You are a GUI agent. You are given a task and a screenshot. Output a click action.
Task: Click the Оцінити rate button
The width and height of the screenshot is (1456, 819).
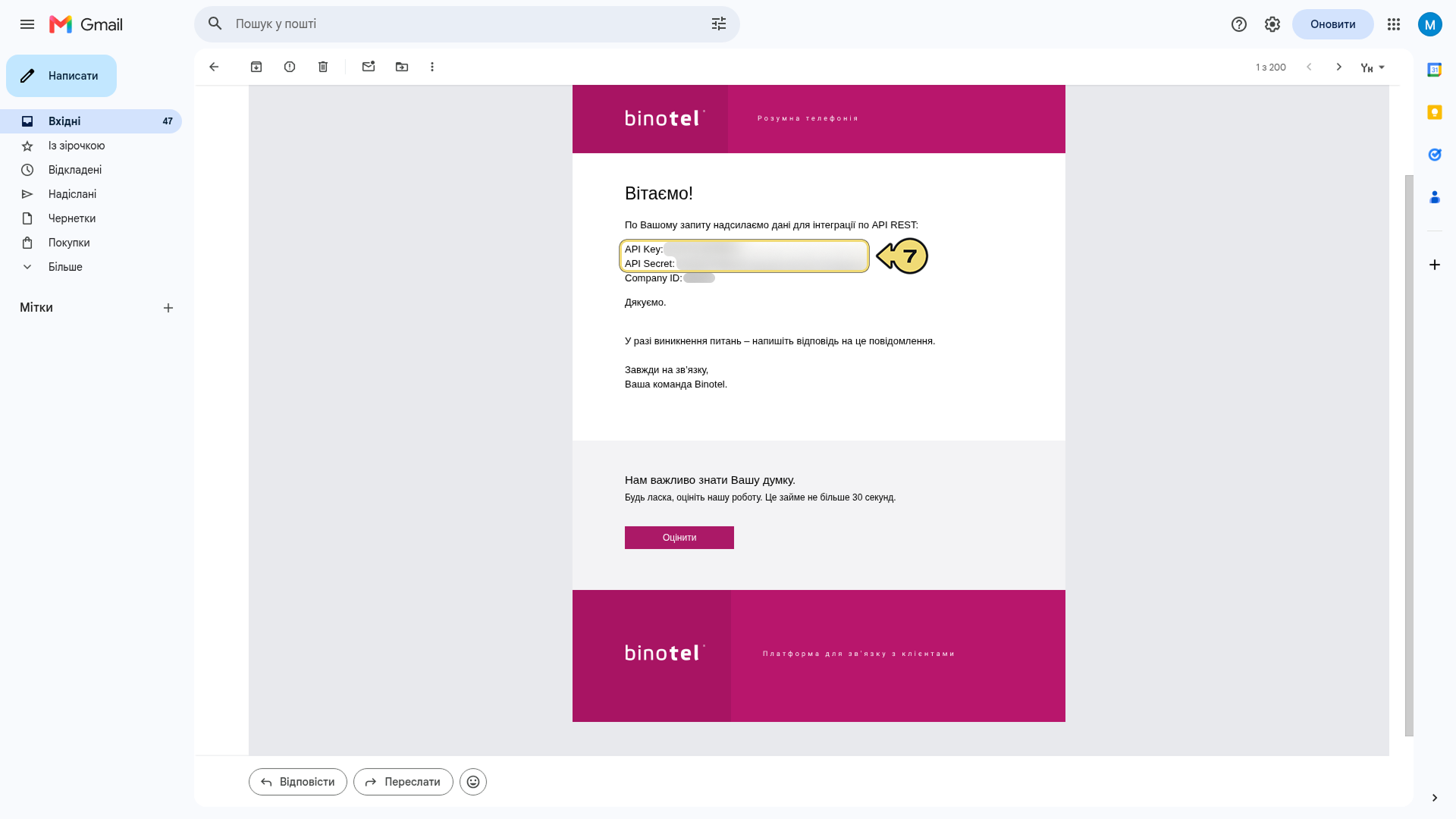[x=679, y=538]
